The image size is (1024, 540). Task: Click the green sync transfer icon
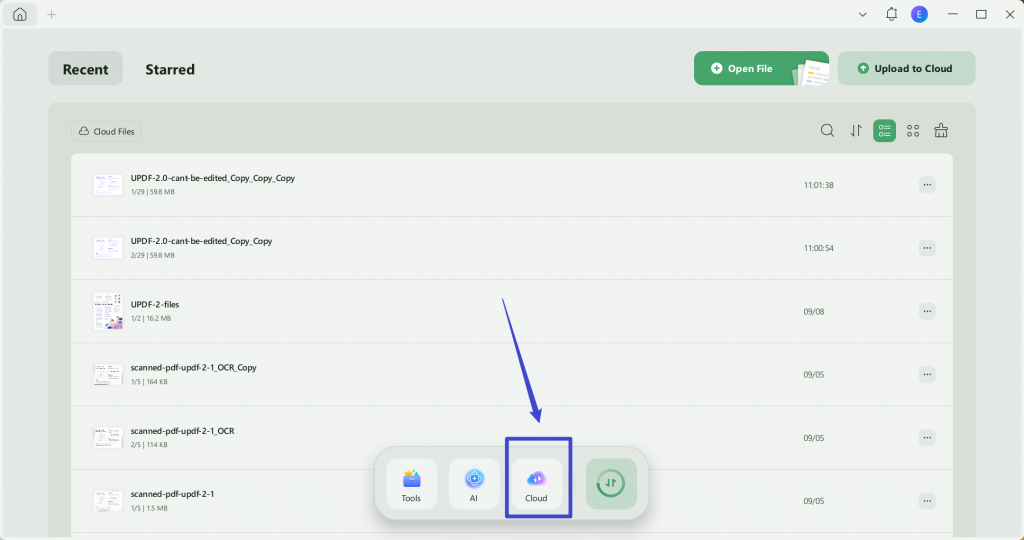point(611,484)
